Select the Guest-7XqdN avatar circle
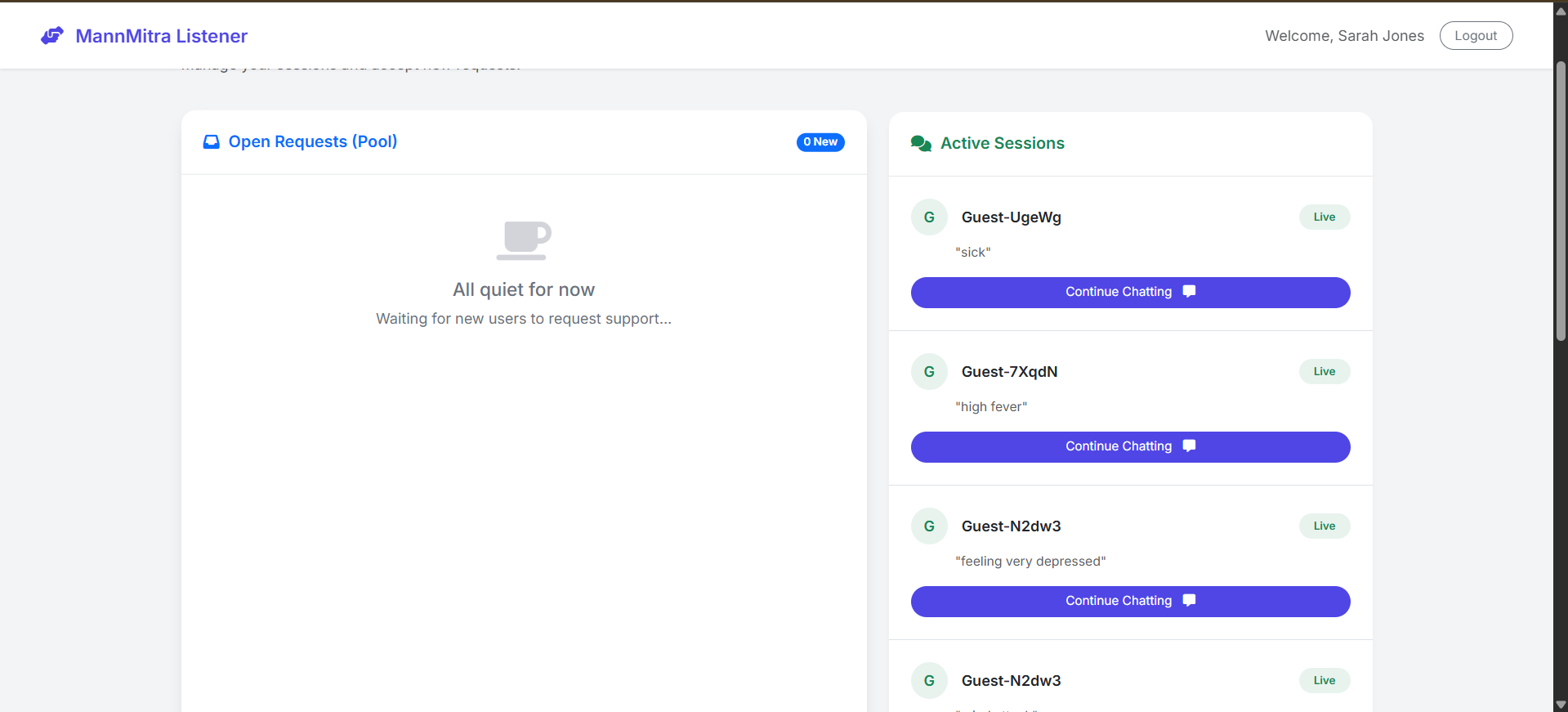Screen dimensions: 1568x712 point(929,372)
